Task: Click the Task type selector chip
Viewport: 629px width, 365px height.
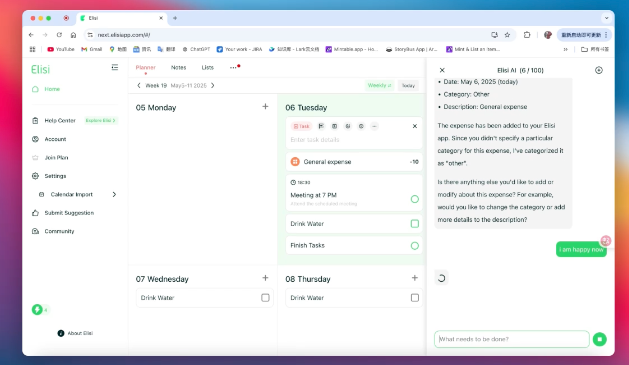Action: click(301, 126)
